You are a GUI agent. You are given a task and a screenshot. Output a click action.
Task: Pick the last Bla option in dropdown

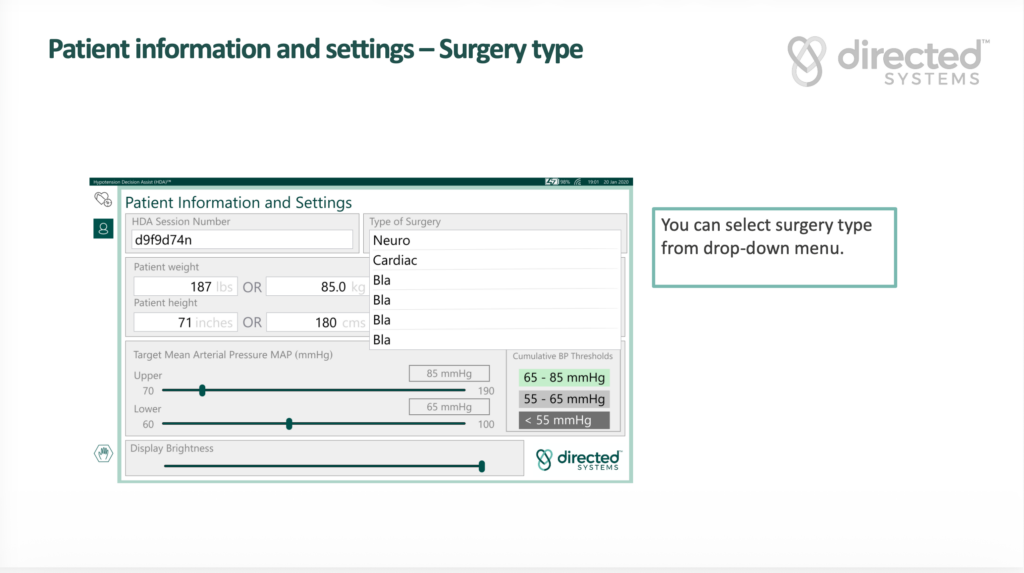[494, 340]
